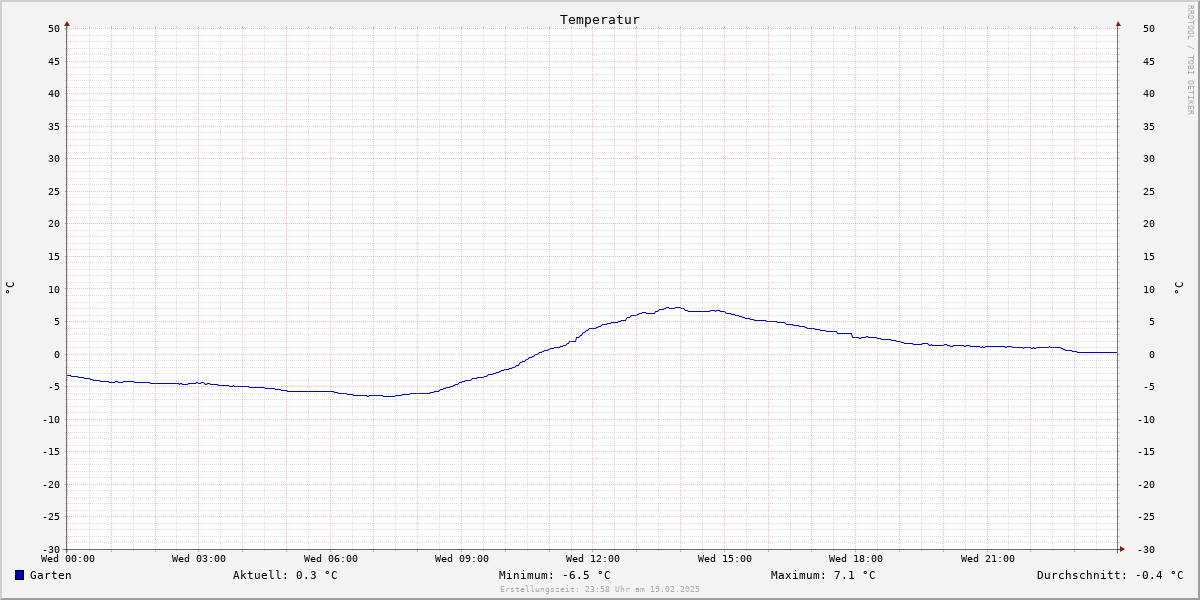Select the 'Durchschnitt: -0.4 °C' value
This screenshot has height=600, width=1200.
click(1110, 575)
